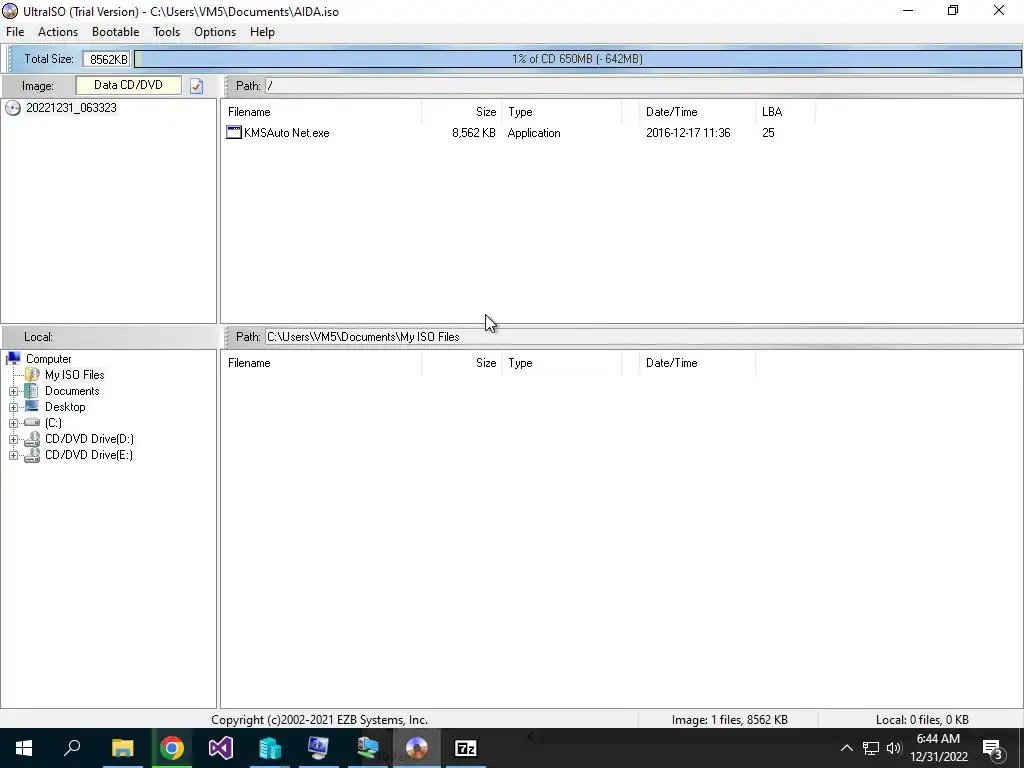Image resolution: width=1024 pixels, height=768 pixels.
Task: Click the 8,562 KB size cell
Action: 473,133
